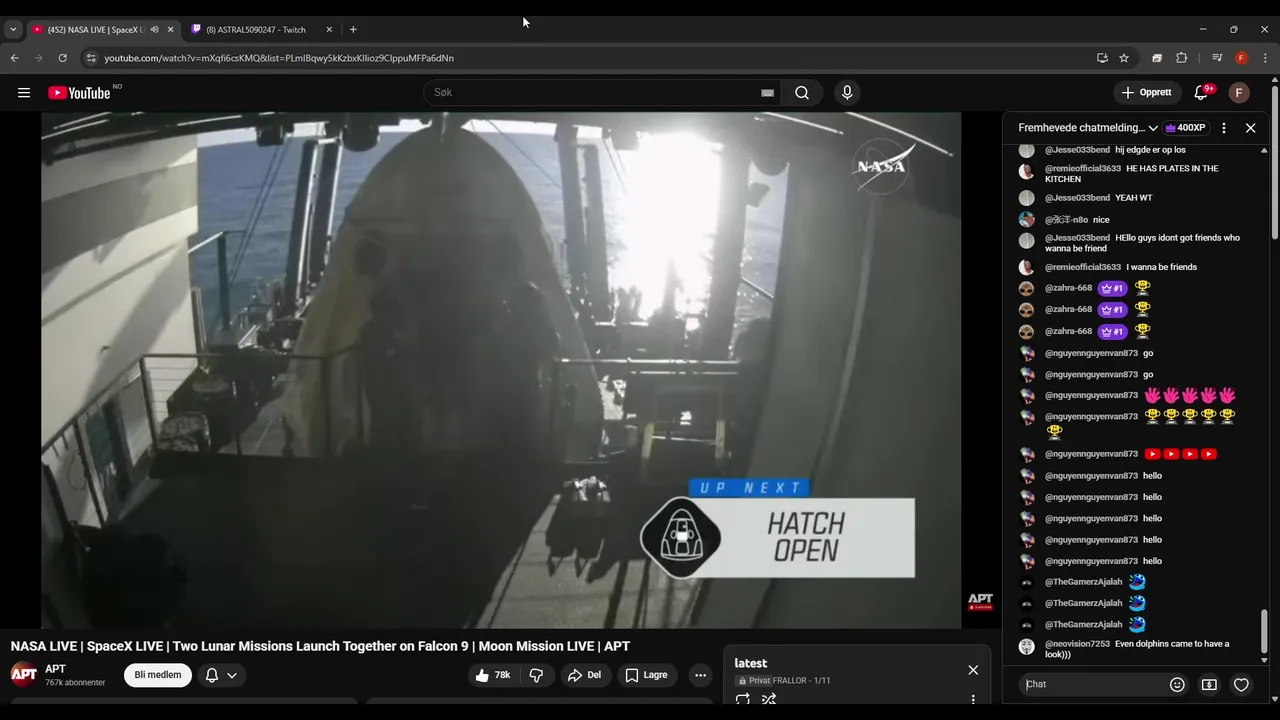The image size is (1280, 720).
Task: Install app icon in address bar
Action: click(1102, 58)
